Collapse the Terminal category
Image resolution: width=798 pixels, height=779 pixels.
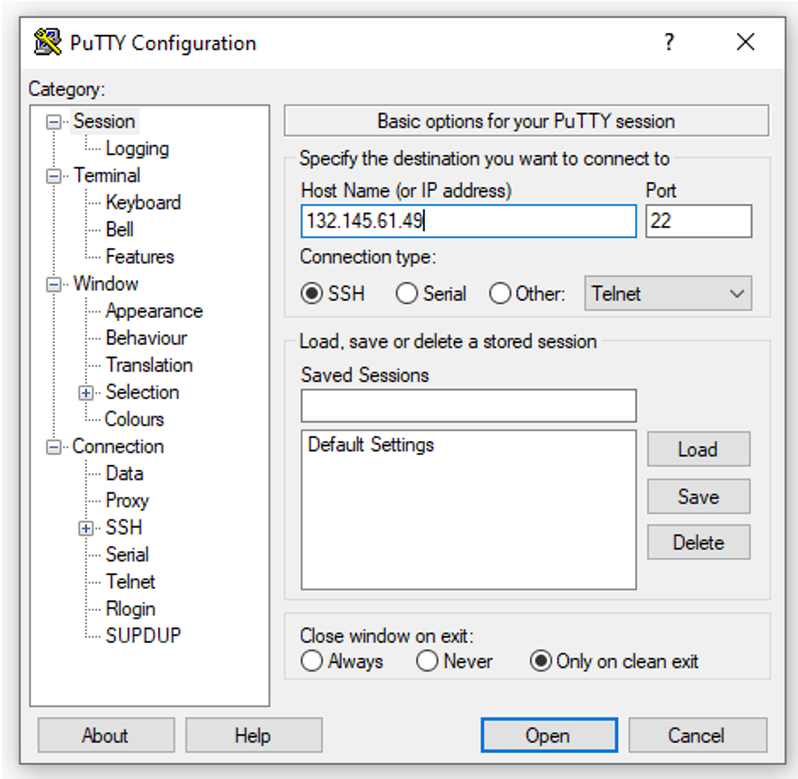(54, 176)
